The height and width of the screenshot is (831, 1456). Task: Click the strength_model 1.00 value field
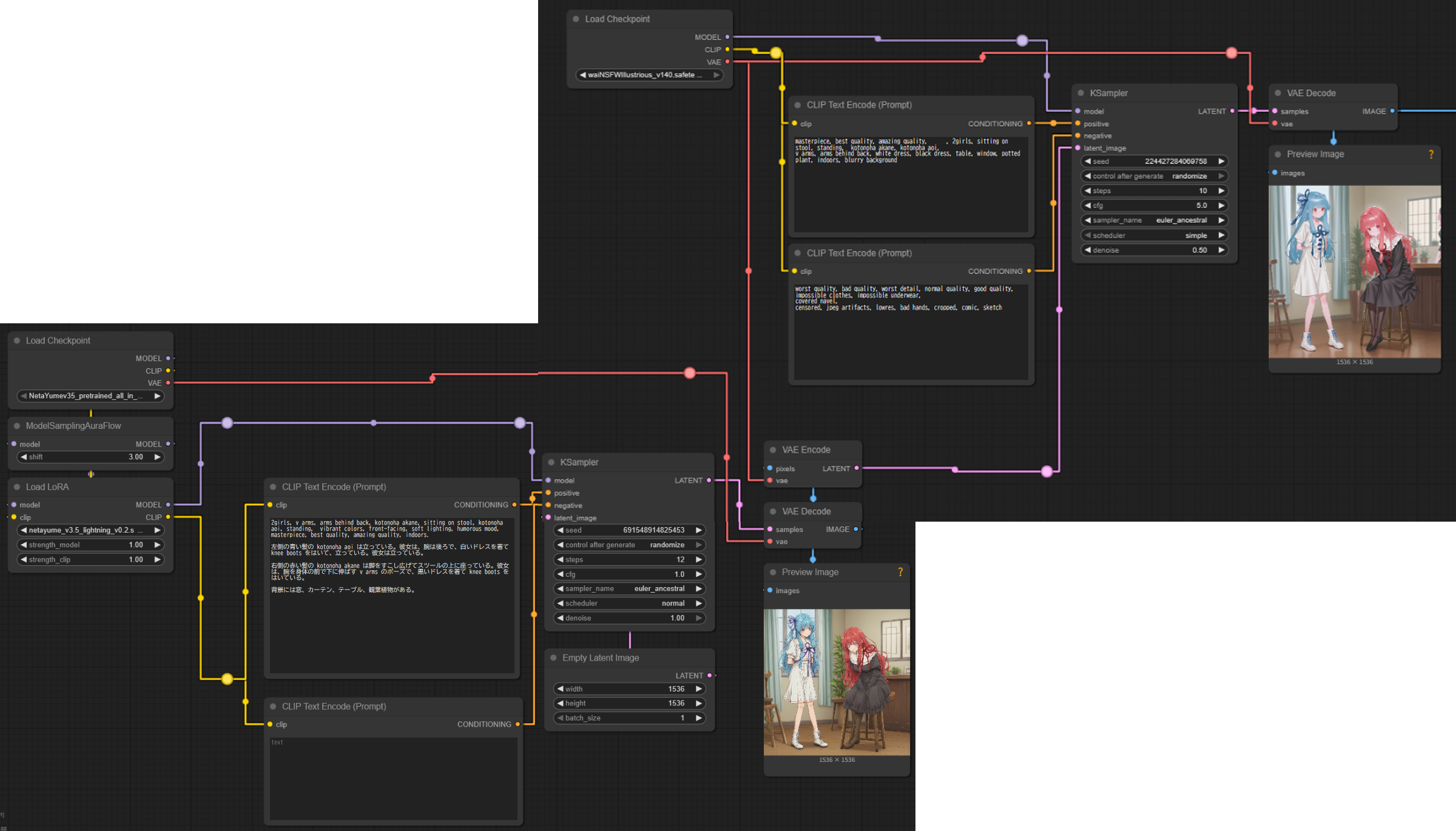[x=90, y=545]
